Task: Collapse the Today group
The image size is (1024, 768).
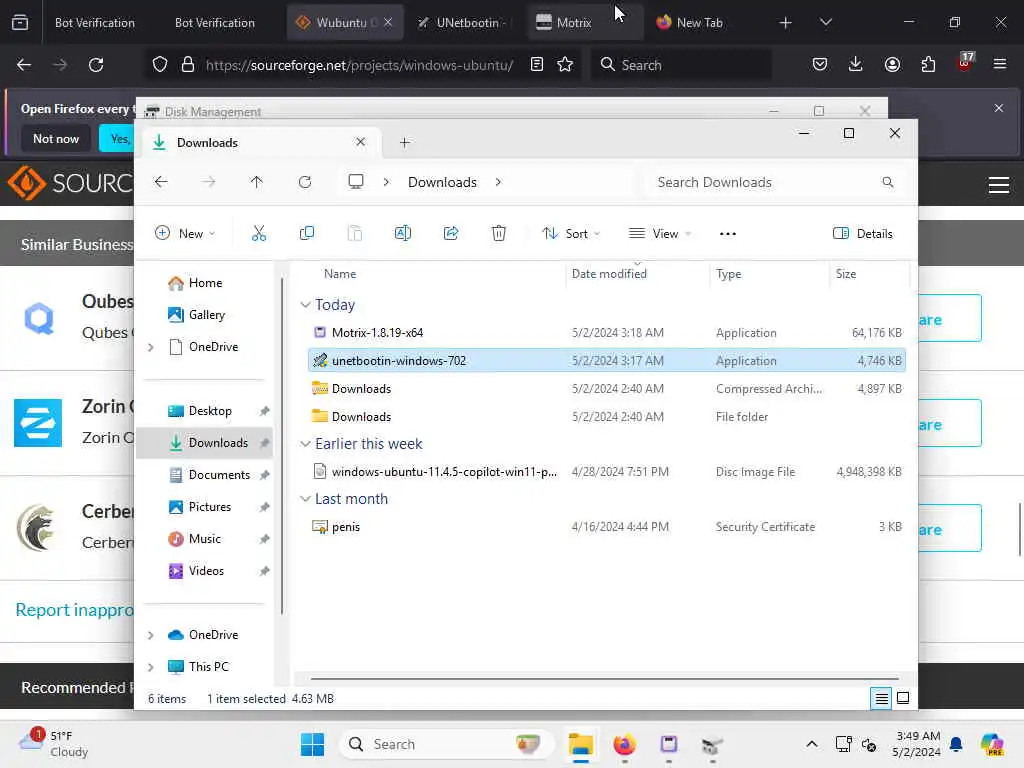Action: (x=305, y=305)
